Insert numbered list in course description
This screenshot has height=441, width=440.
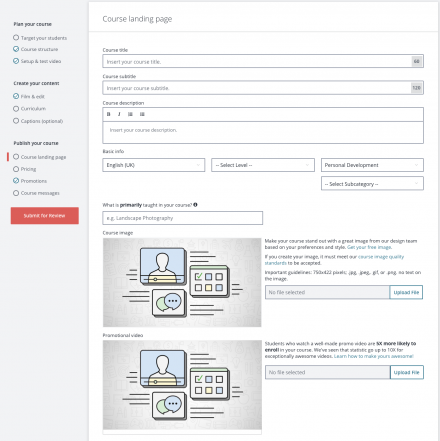130,114
